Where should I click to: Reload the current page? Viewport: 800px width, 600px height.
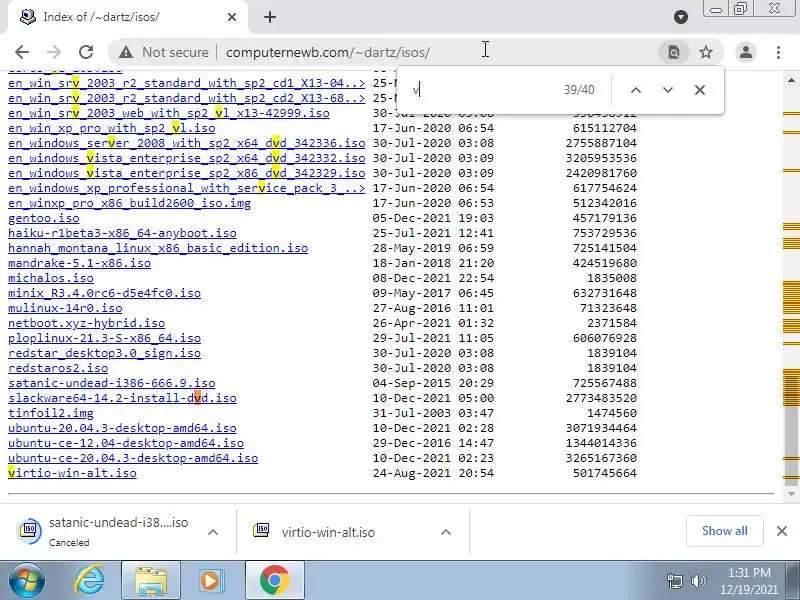[86, 52]
